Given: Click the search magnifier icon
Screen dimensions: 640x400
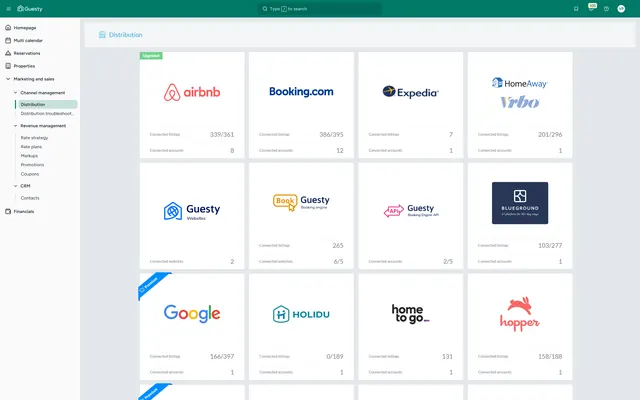Looking at the screenshot, I should 265,9.
